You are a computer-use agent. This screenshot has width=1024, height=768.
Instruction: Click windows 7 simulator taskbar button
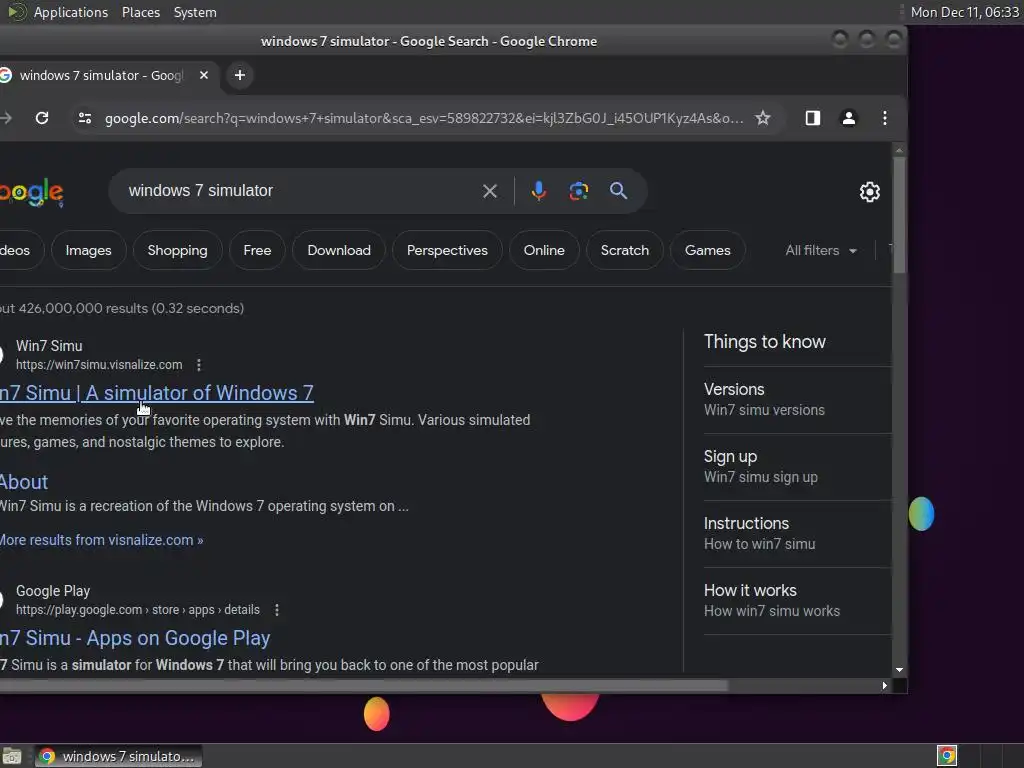118,756
